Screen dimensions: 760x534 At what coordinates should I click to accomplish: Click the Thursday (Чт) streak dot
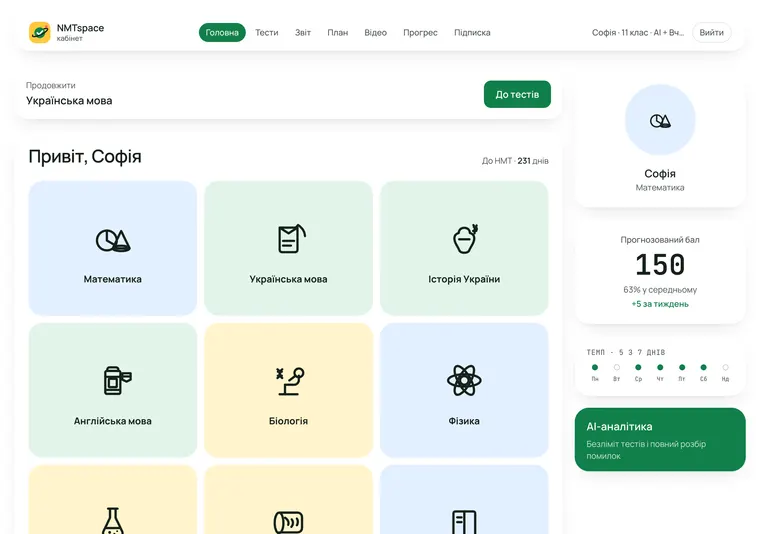coord(660,367)
